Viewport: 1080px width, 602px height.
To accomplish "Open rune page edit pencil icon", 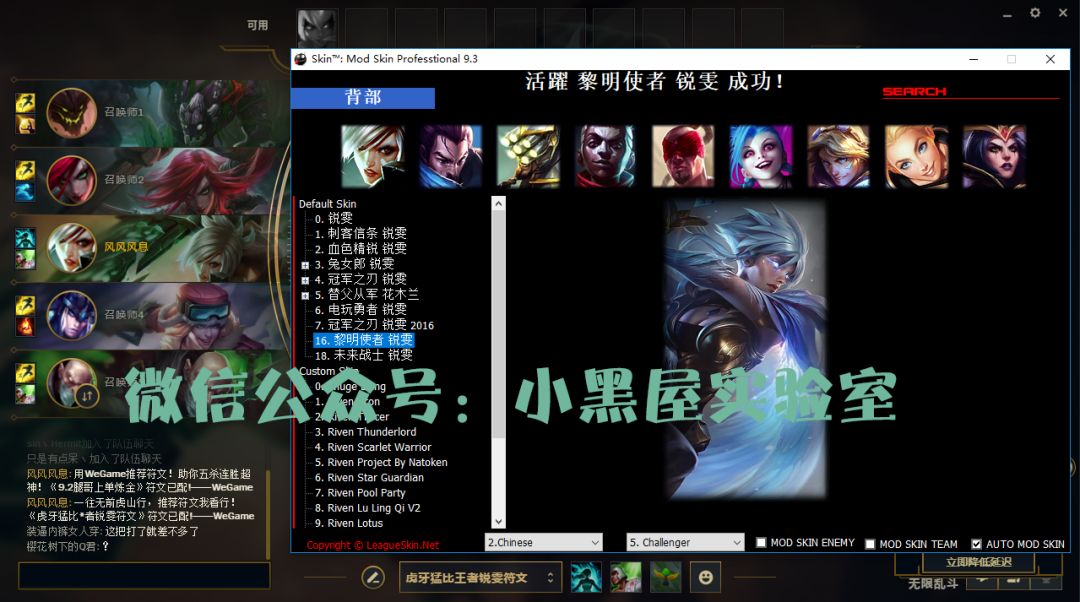I will tap(373, 577).
